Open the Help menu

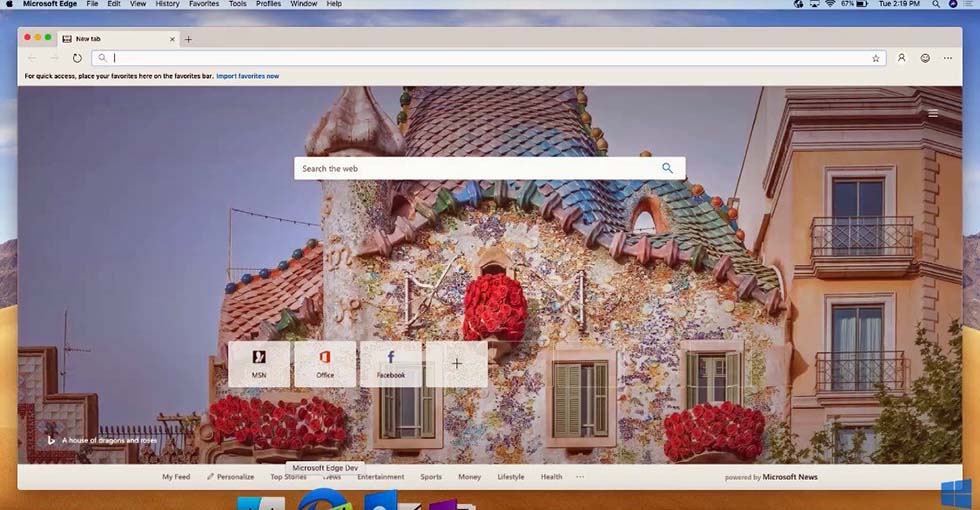pyautogui.click(x=334, y=4)
